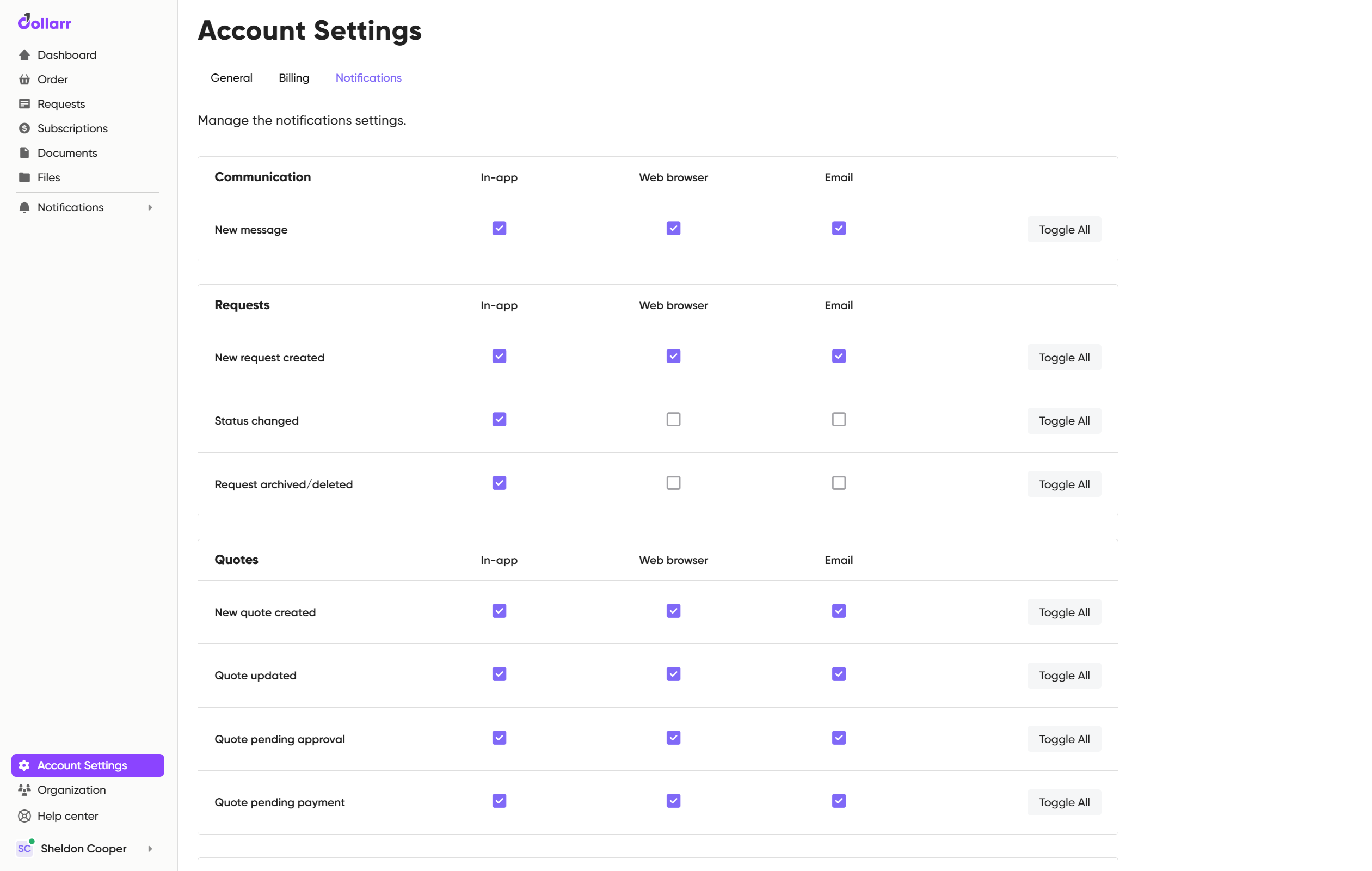Click the Dollarr logo
Viewport: 1372px width, 871px height.
pyautogui.click(x=45, y=22)
